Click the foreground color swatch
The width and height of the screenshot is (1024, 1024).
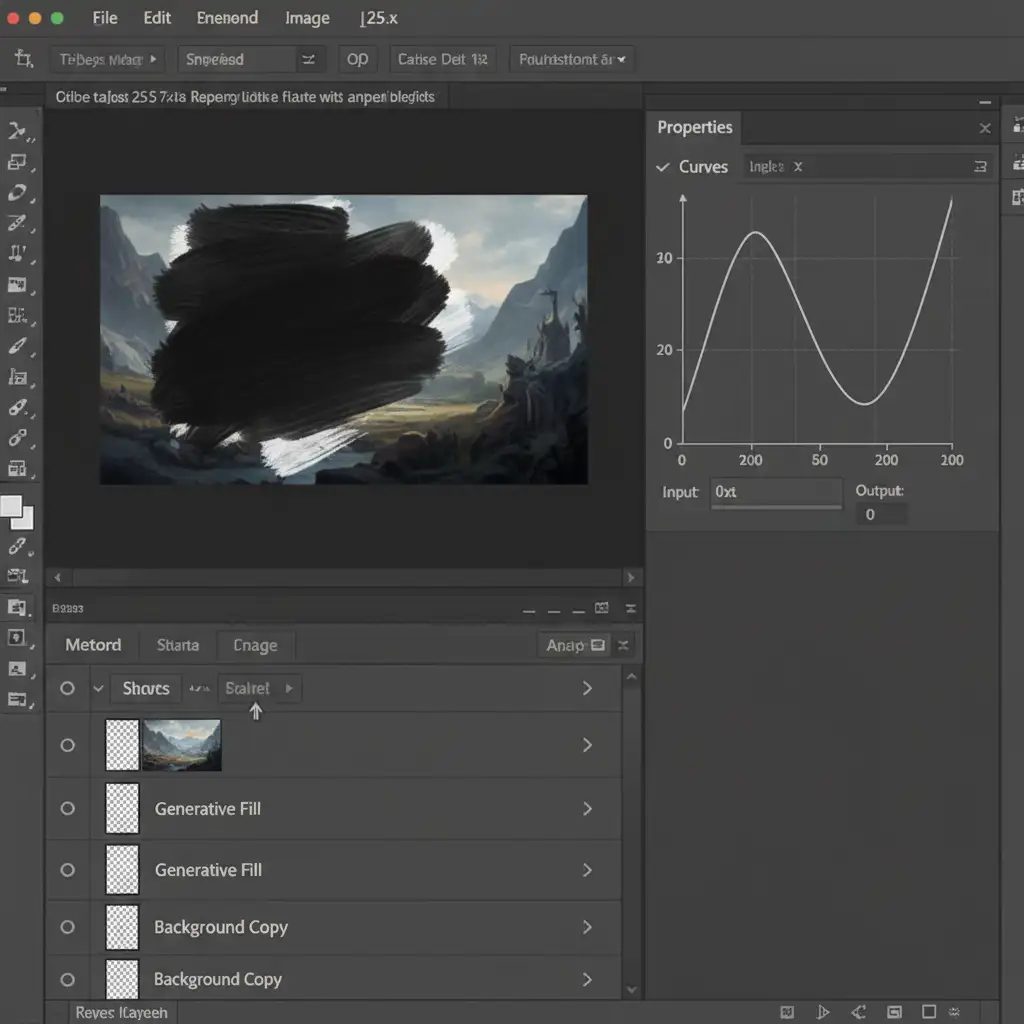click(x=13, y=507)
